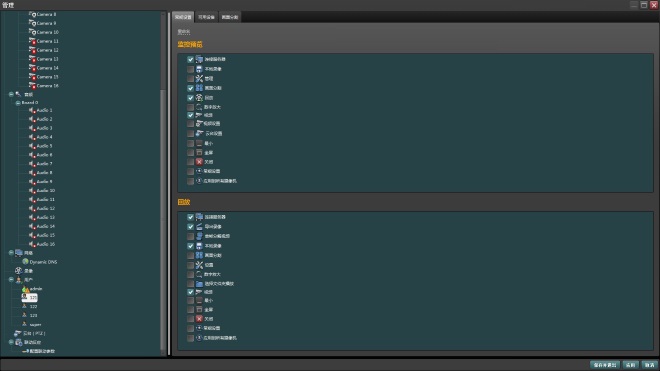Select Audio 16 in the tree
The height and width of the screenshot is (371, 660).
(45, 244)
